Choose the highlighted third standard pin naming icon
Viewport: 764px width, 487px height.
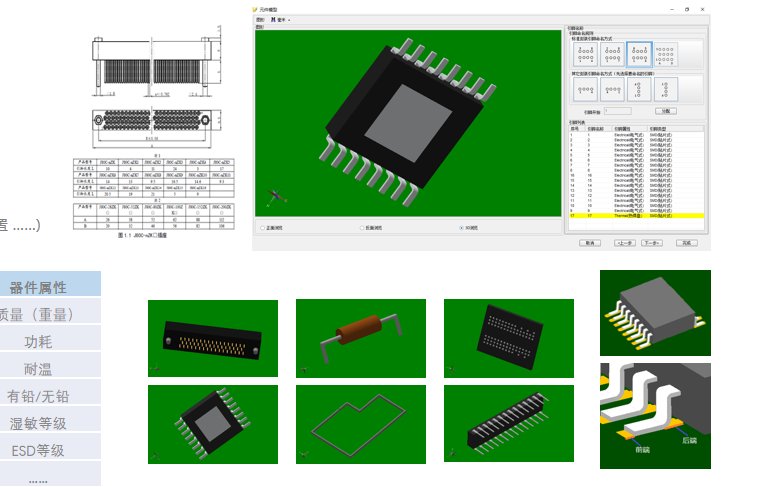tap(639, 54)
